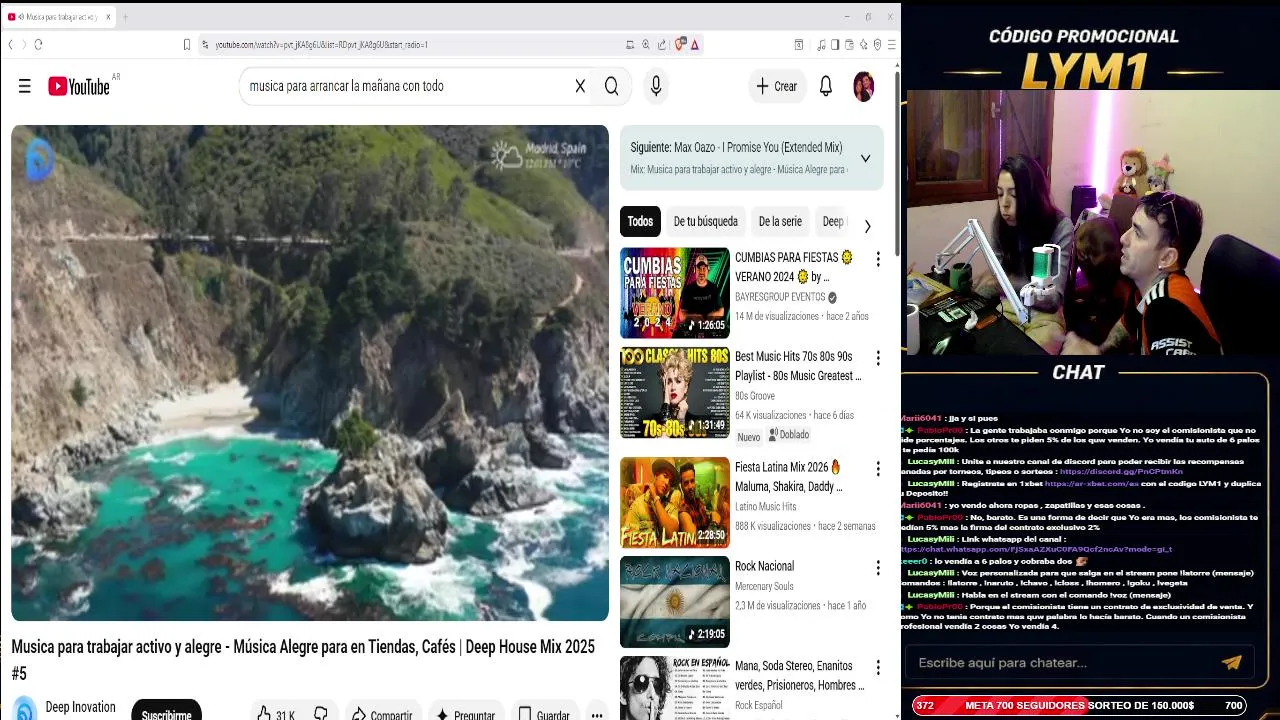Start voice search with the microphone
This screenshot has width=1280, height=720.
[x=656, y=86]
